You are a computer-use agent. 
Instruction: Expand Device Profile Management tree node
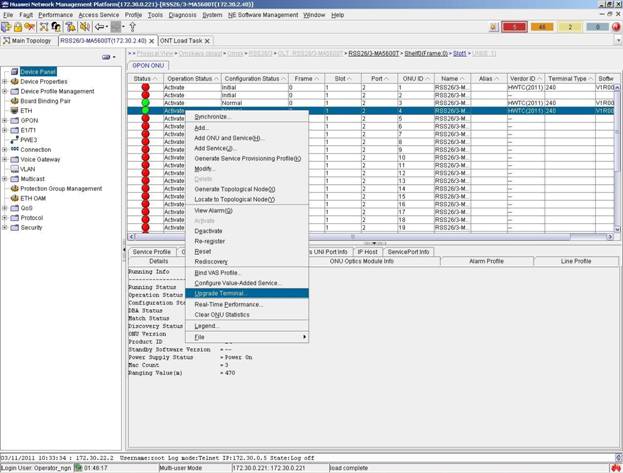click(x=5, y=91)
